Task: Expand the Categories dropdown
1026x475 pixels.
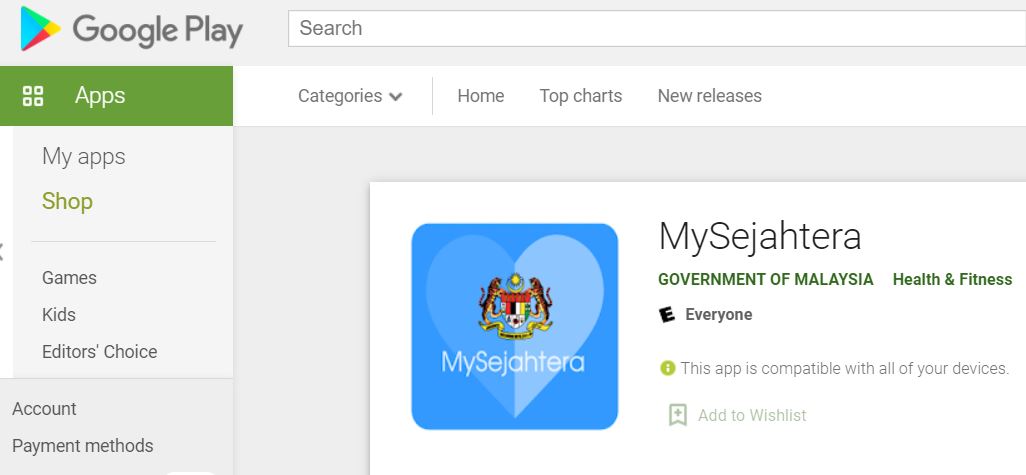Action: click(x=340, y=96)
